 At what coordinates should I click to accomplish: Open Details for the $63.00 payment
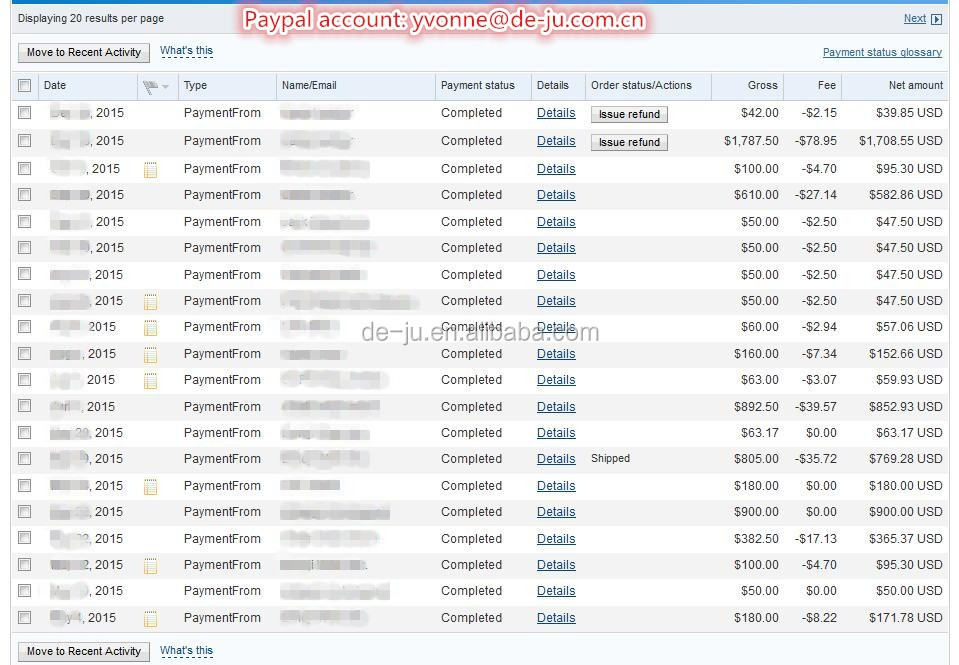[x=556, y=380]
